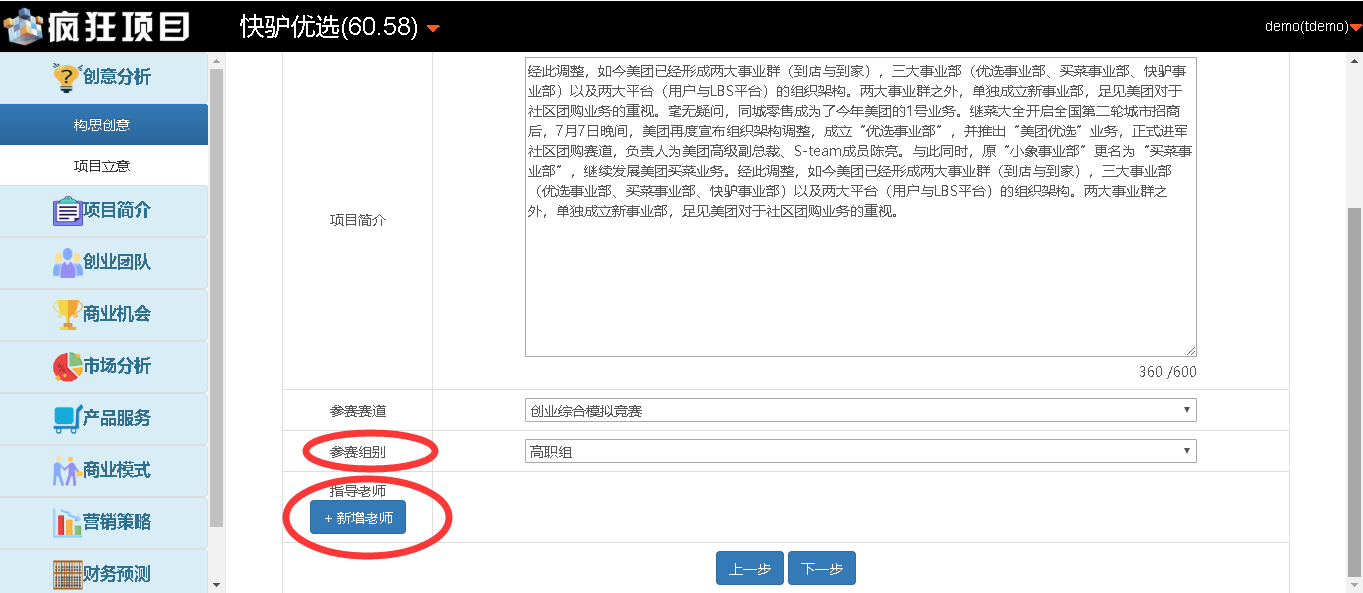This screenshot has height=593, width=1363.
Task: Click the sidebar scrollbar up arrow
Action: (216, 60)
